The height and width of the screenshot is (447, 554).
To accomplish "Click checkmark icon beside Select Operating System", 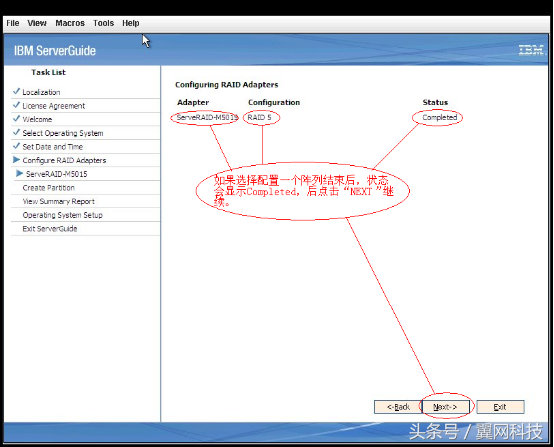I will tap(16, 132).
